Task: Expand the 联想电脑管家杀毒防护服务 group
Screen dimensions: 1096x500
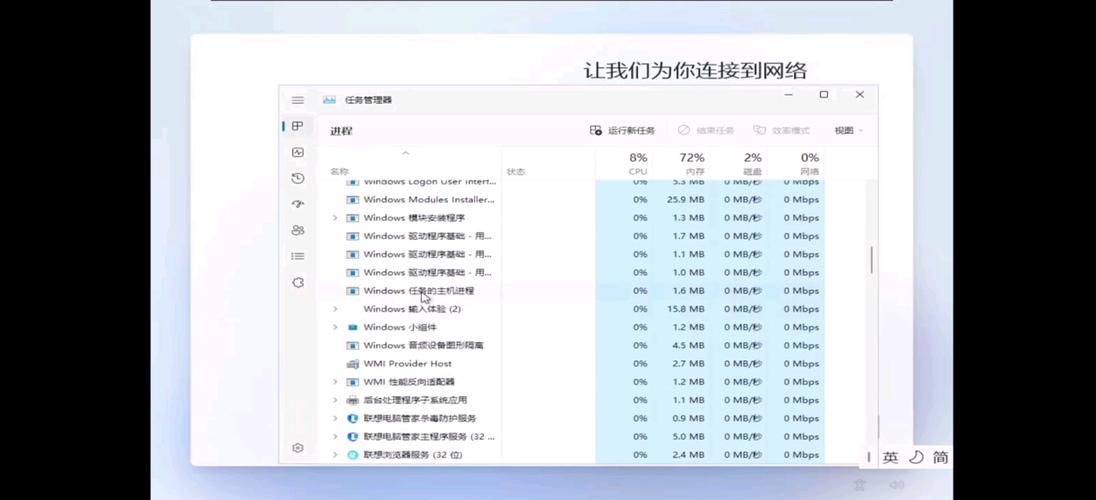Action: click(335, 418)
